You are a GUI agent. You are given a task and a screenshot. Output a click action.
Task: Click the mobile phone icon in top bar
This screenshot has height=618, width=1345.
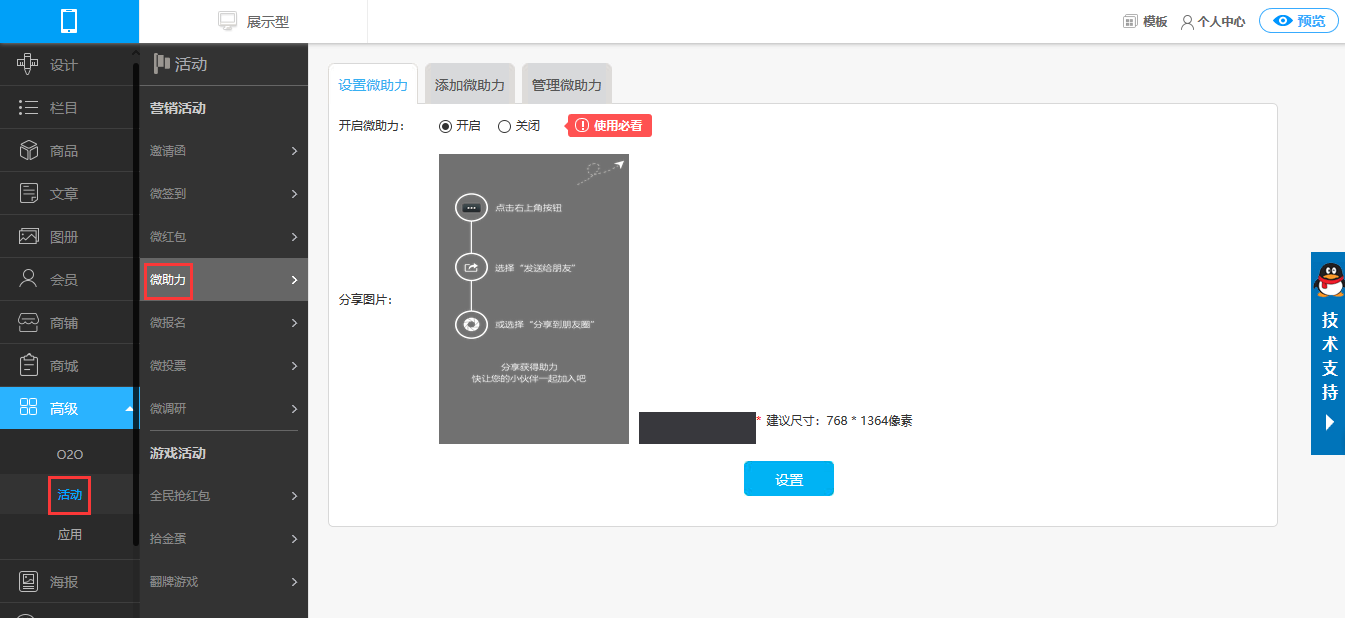coord(69,21)
